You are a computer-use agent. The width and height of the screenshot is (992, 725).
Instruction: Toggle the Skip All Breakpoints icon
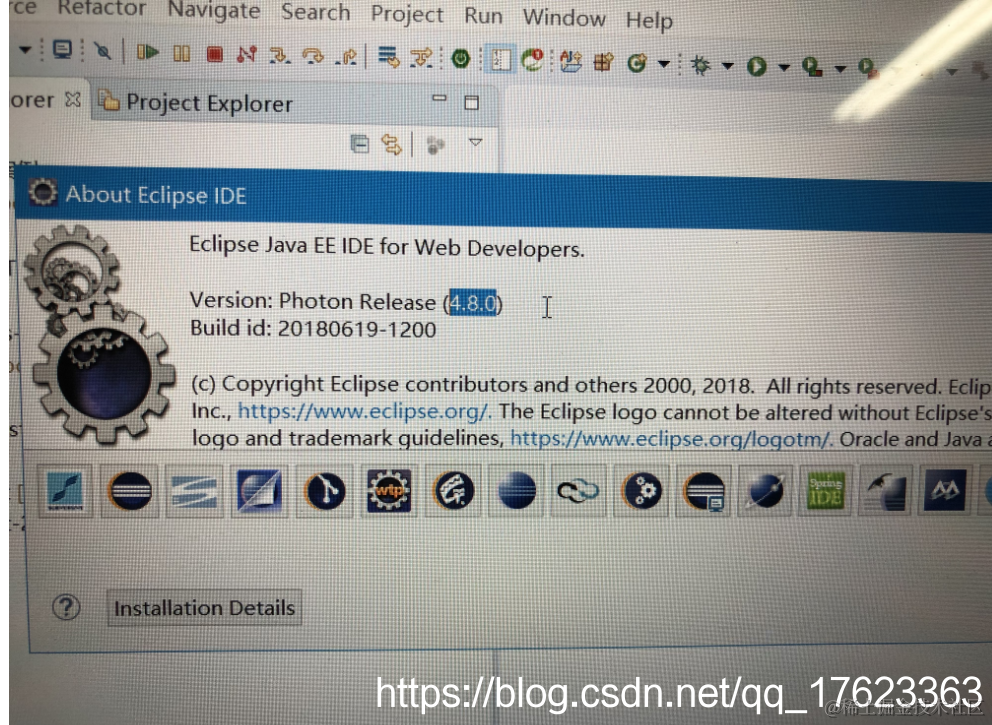[102, 51]
